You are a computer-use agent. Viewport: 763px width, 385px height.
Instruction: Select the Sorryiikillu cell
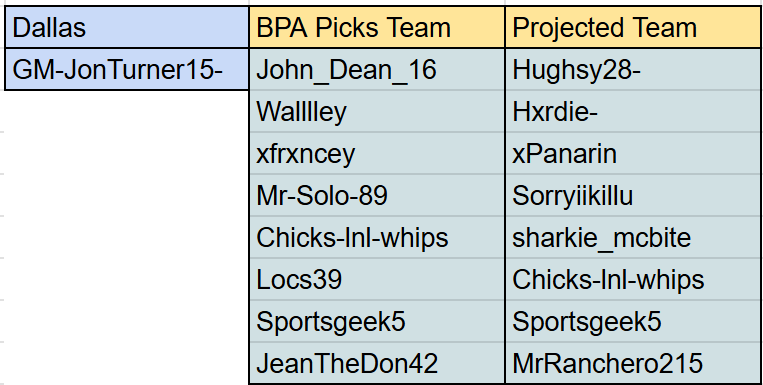(x=633, y=195)
